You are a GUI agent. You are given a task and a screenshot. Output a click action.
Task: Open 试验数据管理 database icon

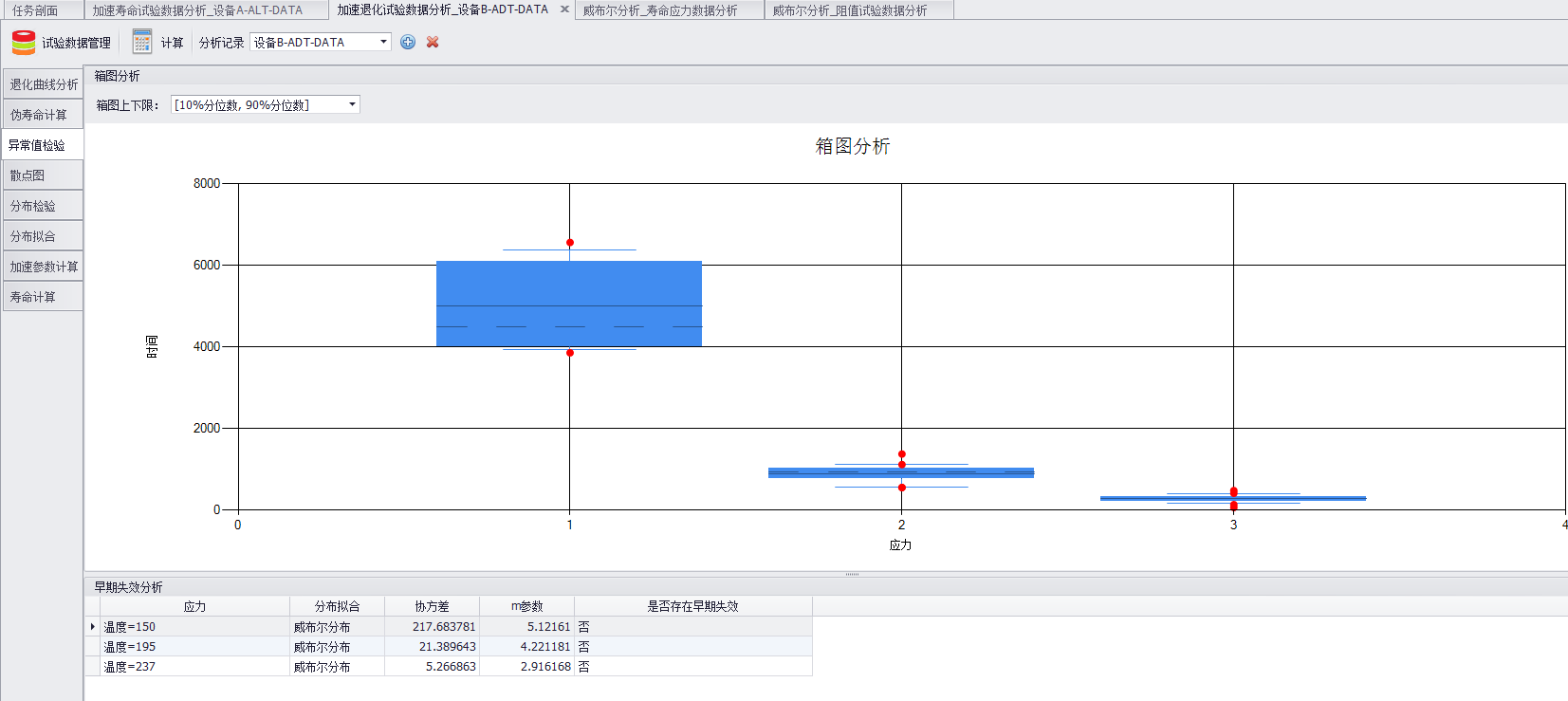[x=24, y=42]
